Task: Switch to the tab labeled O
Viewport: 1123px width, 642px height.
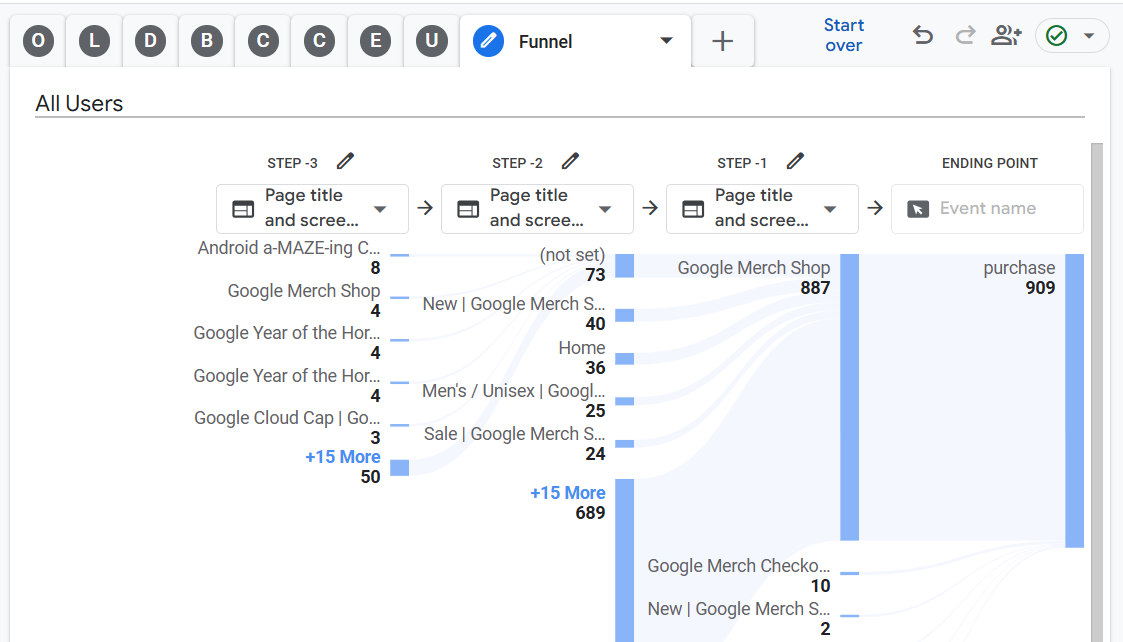Action: click(38, 41)
